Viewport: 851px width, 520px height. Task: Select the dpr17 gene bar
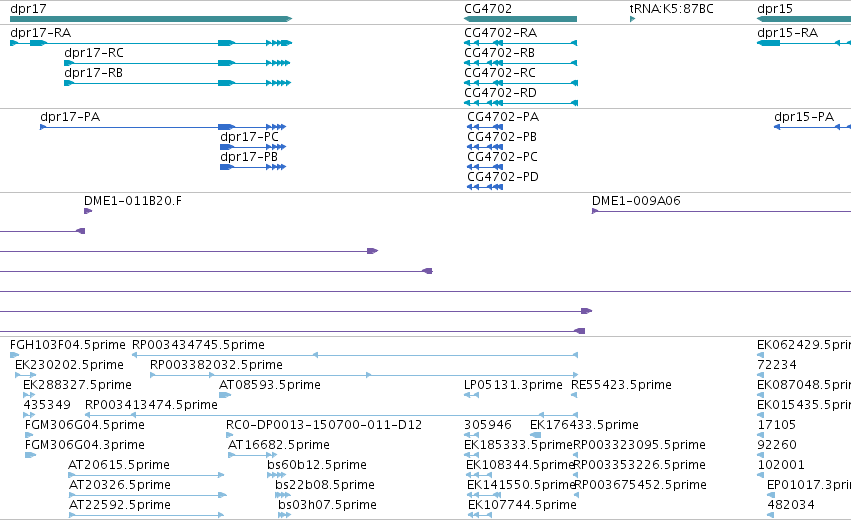151,19
